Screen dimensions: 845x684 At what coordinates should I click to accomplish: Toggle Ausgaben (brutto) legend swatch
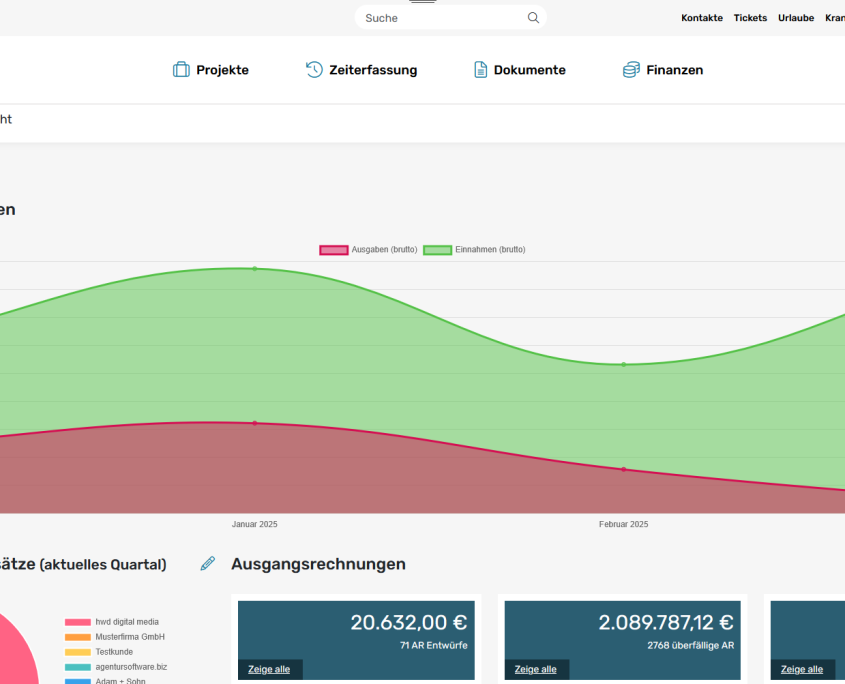point(334,250)
